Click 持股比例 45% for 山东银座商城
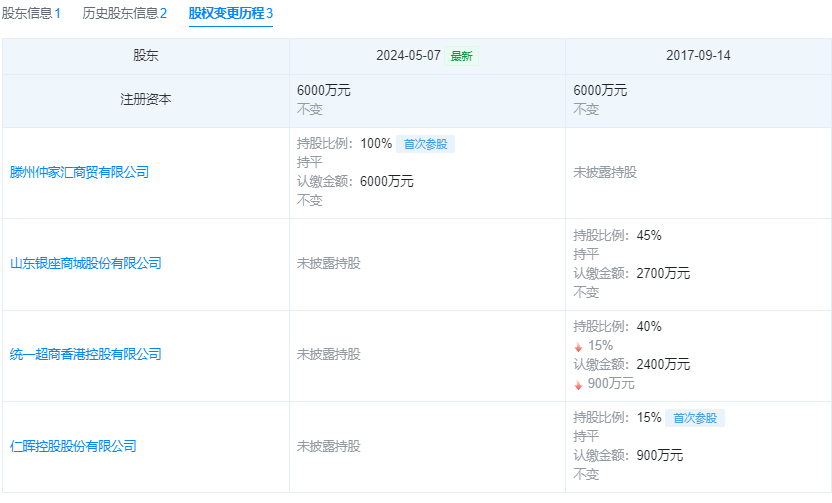 (x=649, y=235)
